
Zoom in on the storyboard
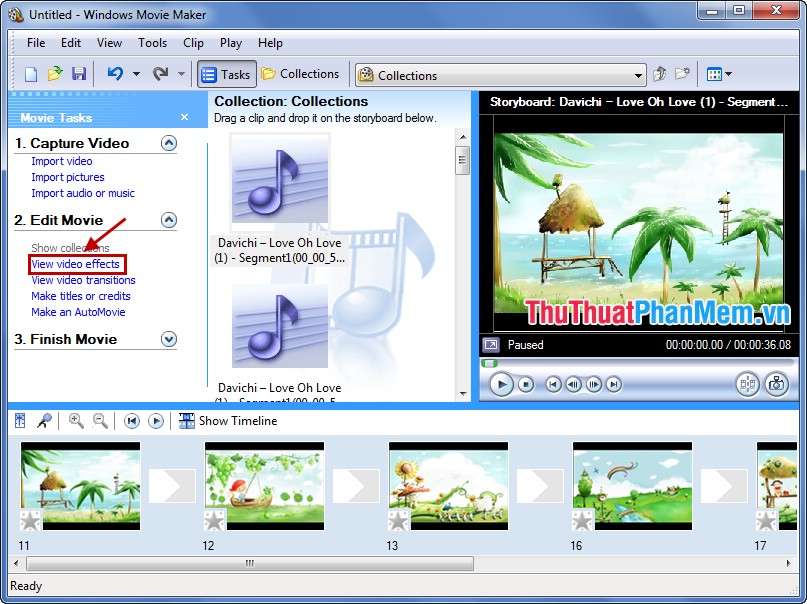(x=74, y=420)
